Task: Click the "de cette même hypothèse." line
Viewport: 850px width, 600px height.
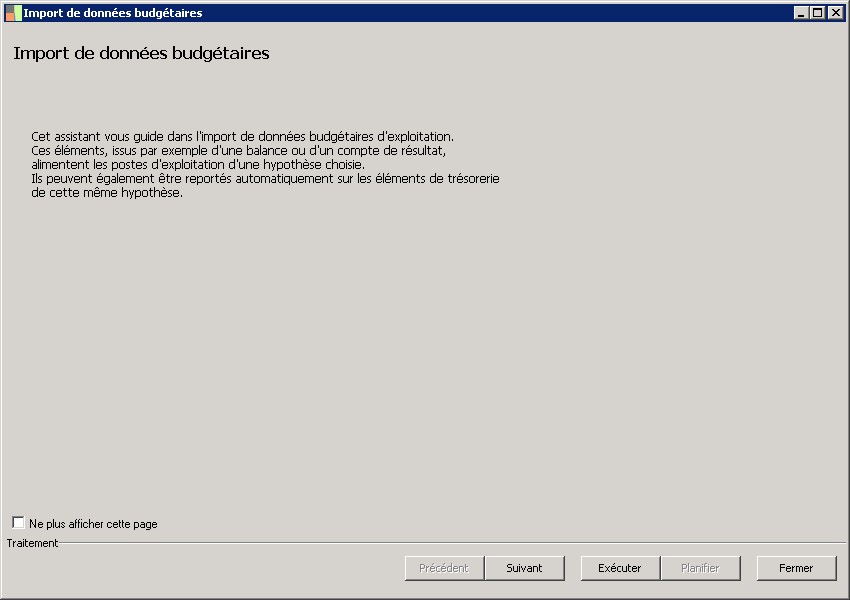Action: [x=107, y=193]
